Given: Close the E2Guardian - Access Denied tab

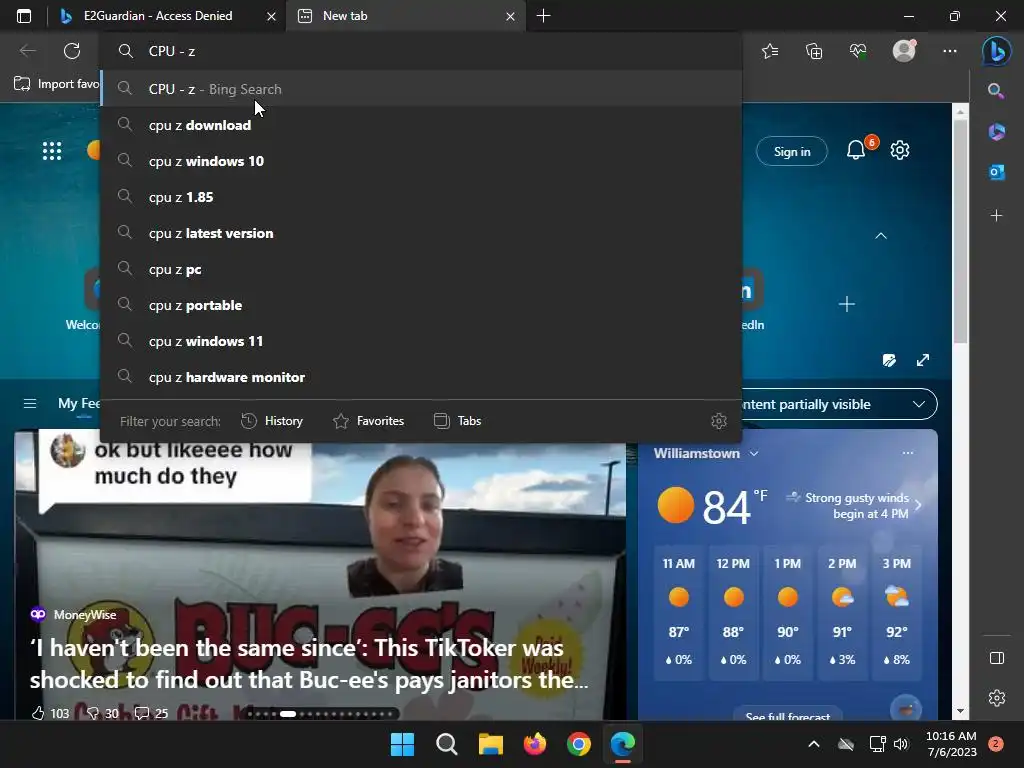Looking at the screenshot, I should click(x=271, y=16).
